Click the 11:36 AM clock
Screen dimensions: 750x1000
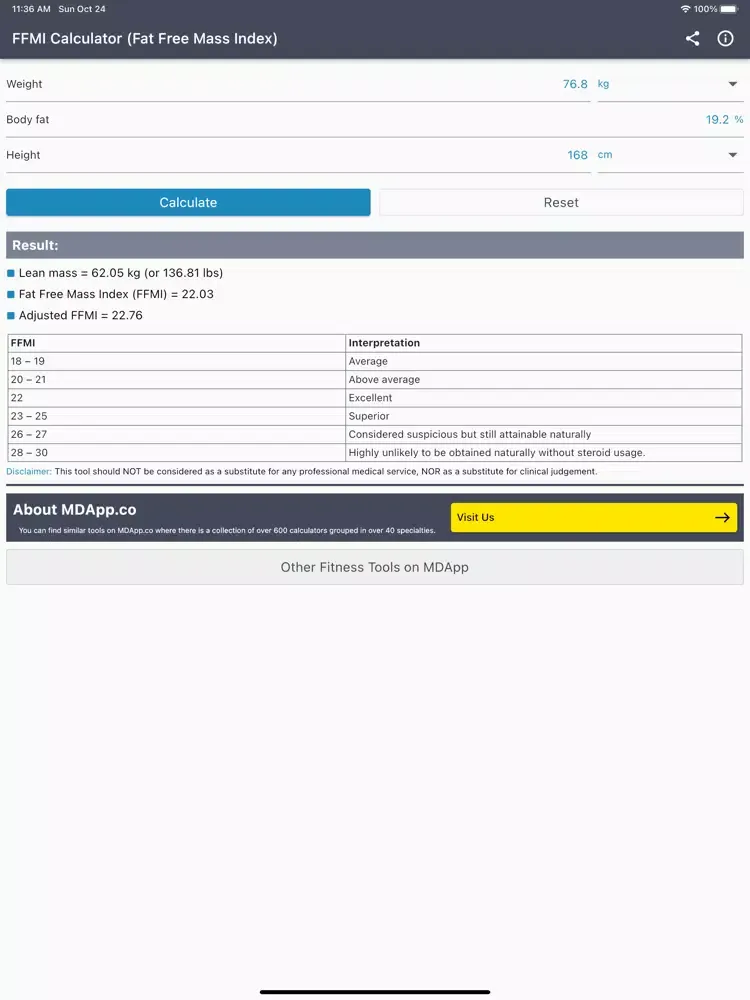tap(31, 9)
